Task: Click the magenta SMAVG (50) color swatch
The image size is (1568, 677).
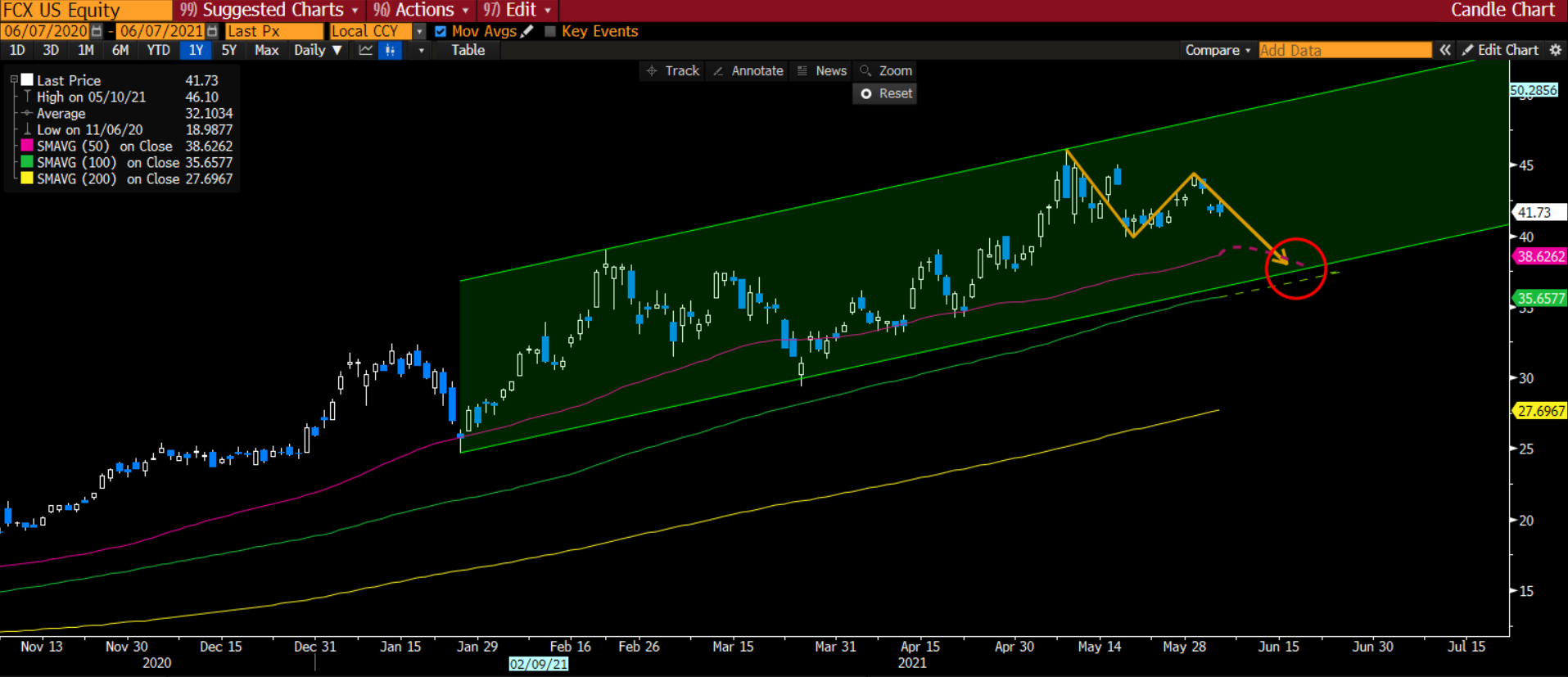Action: 27,146
